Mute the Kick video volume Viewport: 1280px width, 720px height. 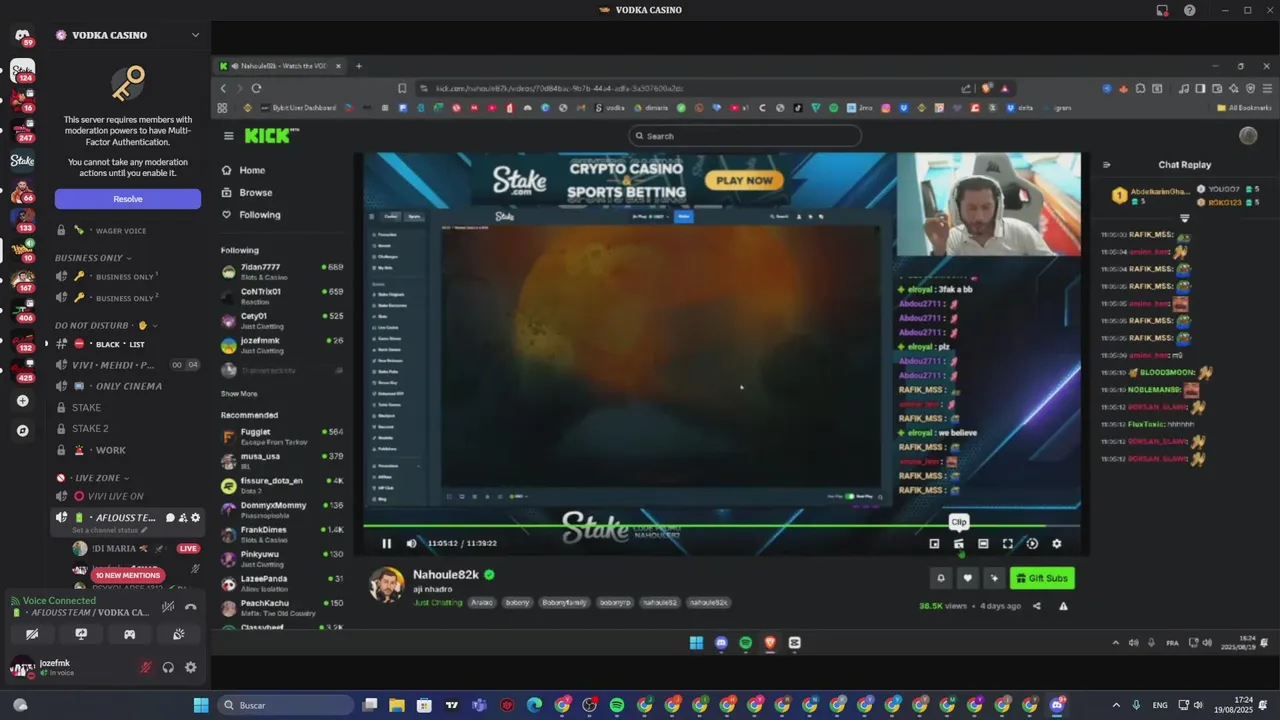411,544
